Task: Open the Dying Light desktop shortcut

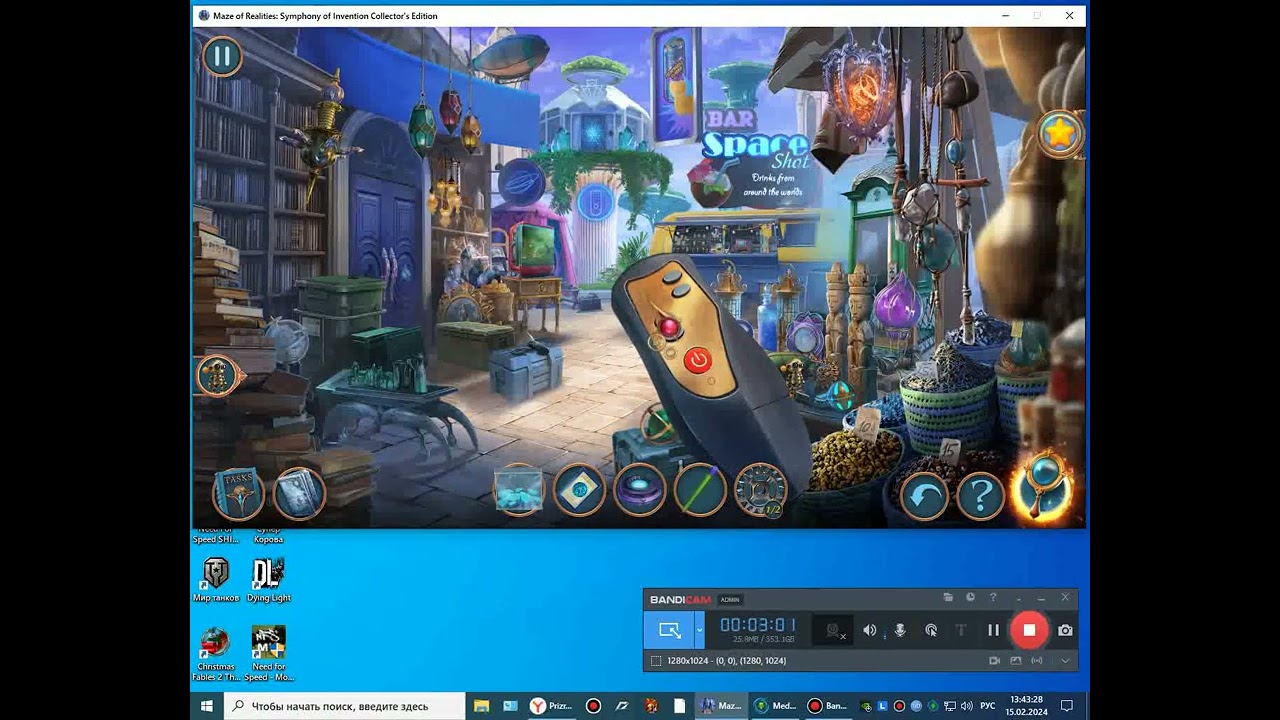Action: [268, 580]
